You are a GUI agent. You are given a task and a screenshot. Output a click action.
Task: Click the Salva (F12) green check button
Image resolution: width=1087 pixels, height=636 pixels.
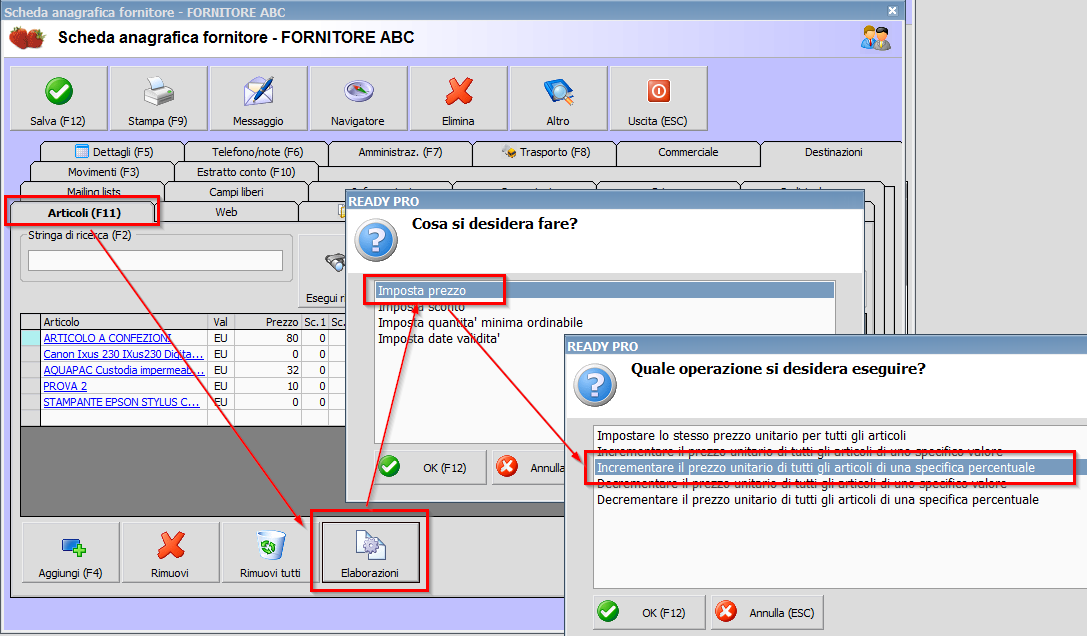tap(58, 98)
